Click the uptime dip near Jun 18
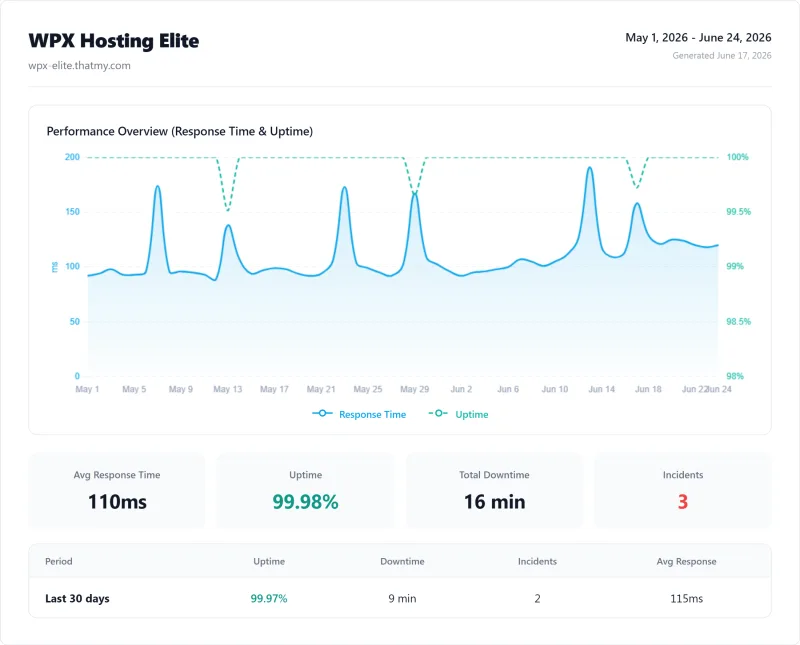 pyautogui.click(x=636, y=187)
